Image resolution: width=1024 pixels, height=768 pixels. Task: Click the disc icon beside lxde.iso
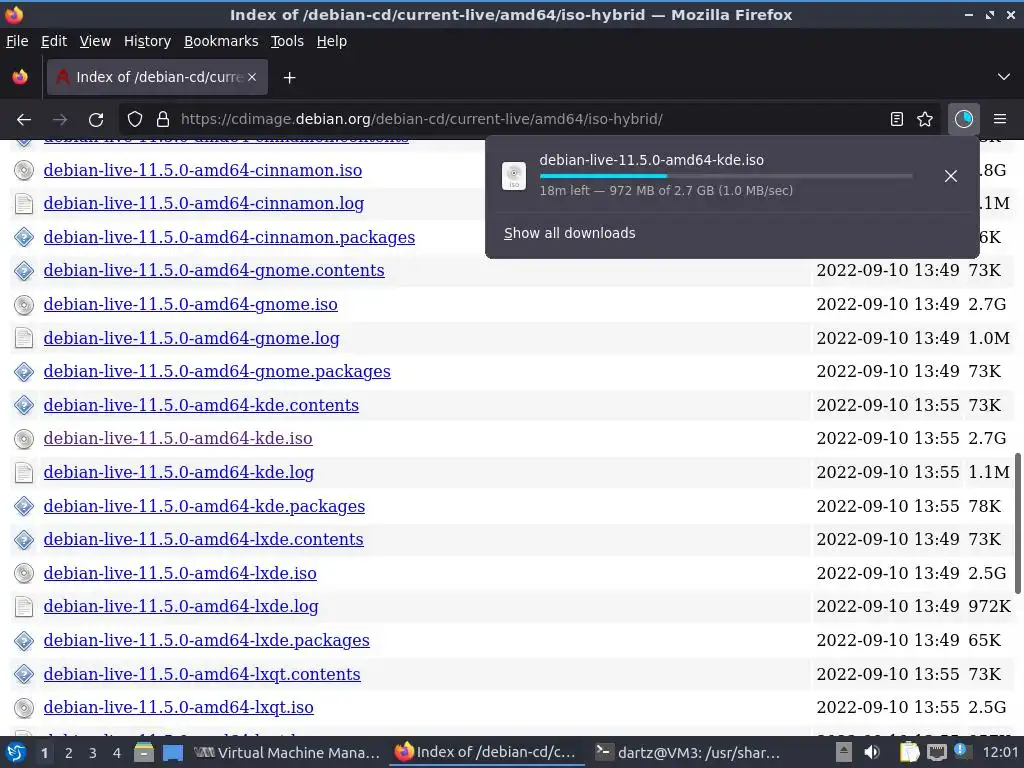pyautogui.click(x=24, y=574)
